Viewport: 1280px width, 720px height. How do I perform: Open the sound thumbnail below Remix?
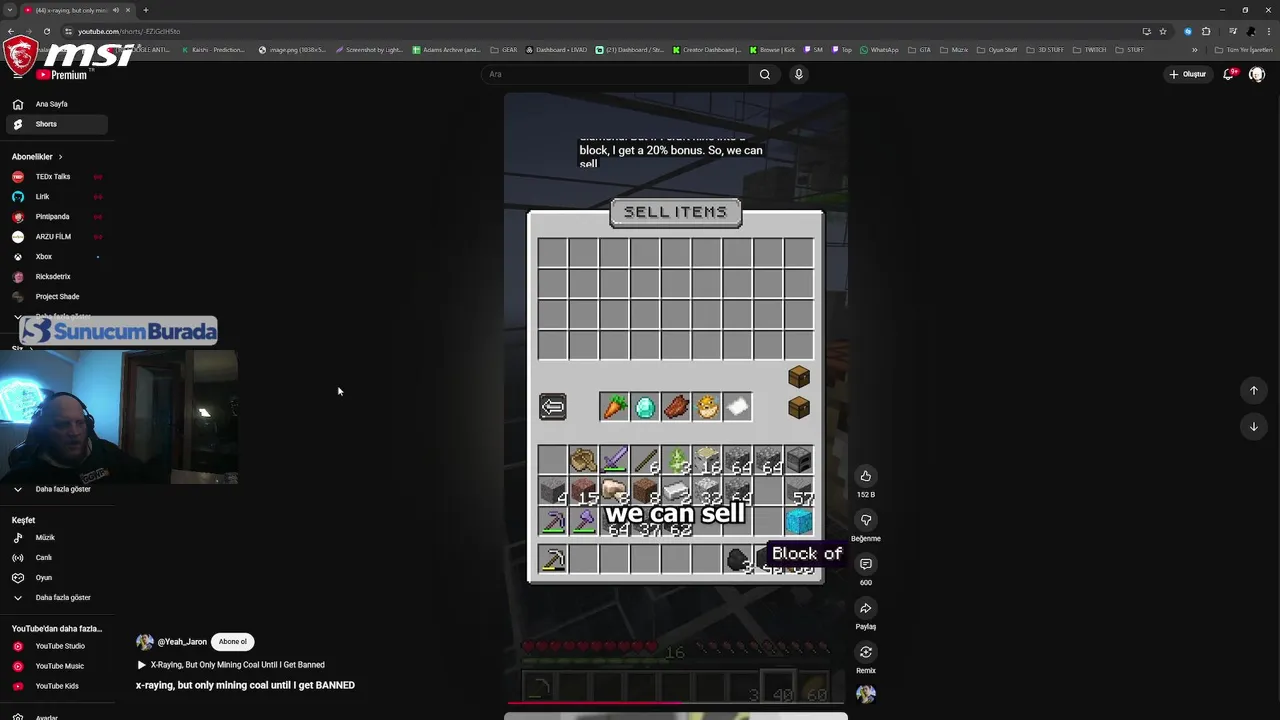866,693
